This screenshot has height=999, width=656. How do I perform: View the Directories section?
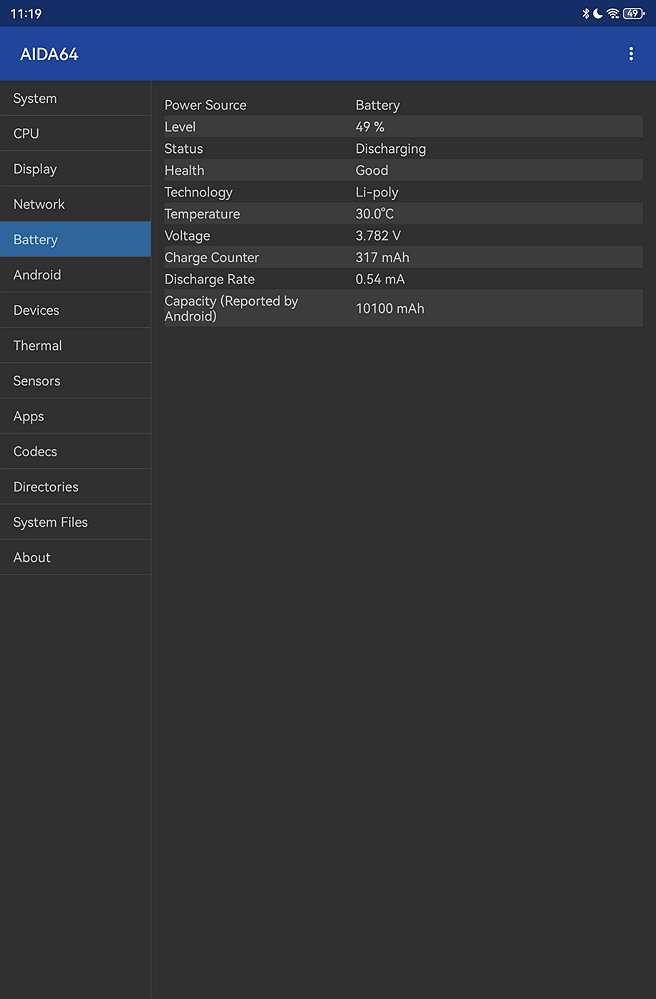pos(75,487)
